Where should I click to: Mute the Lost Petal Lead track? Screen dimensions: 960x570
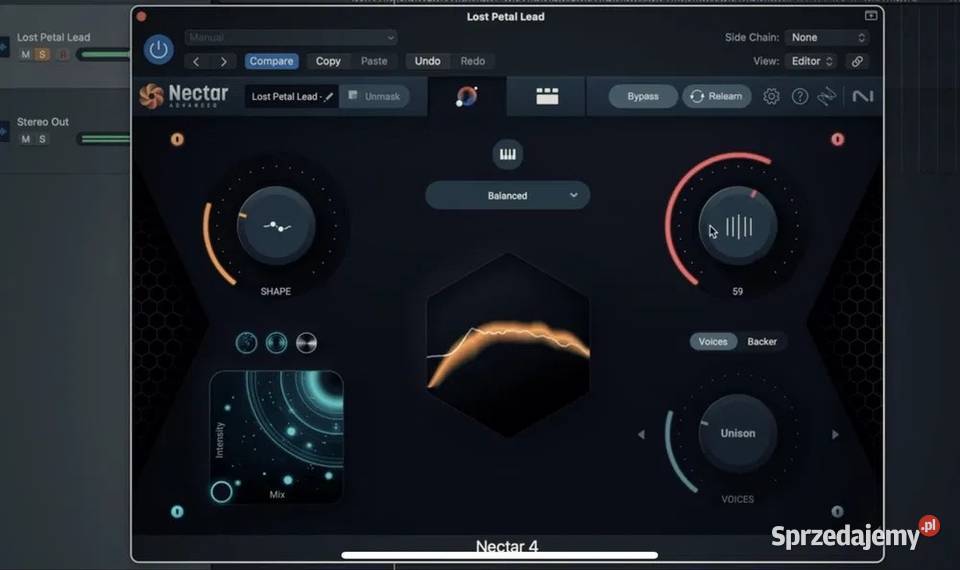click(x=26, y=54)
